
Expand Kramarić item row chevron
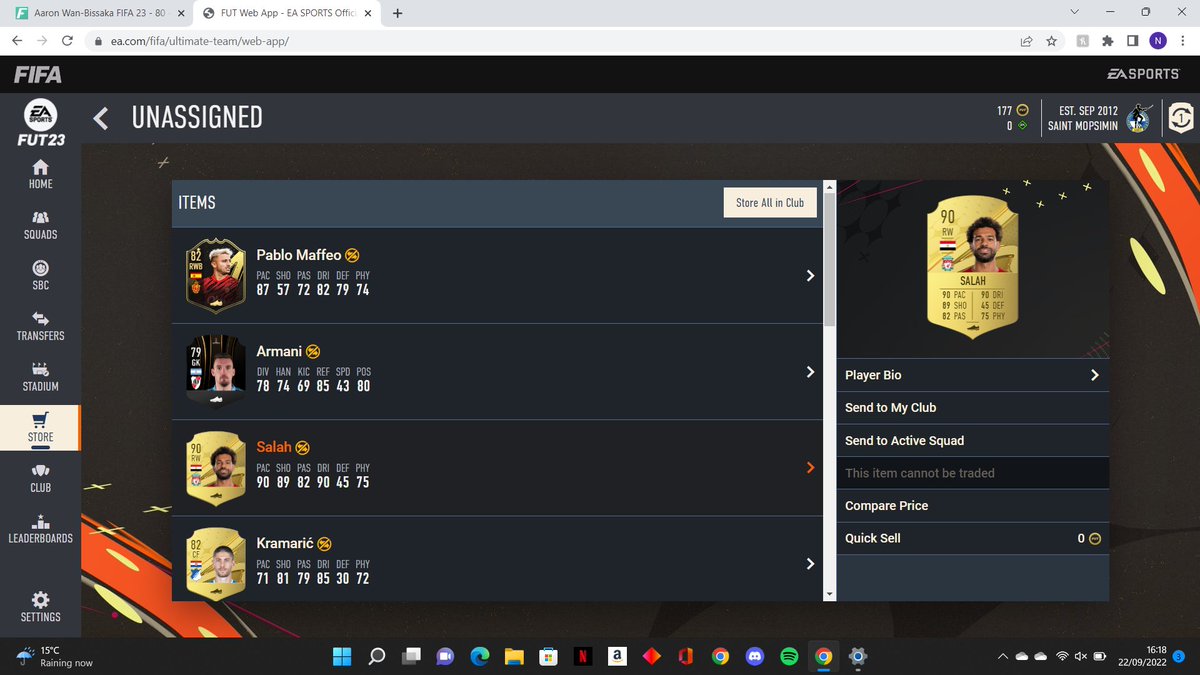tap(810, 564)
